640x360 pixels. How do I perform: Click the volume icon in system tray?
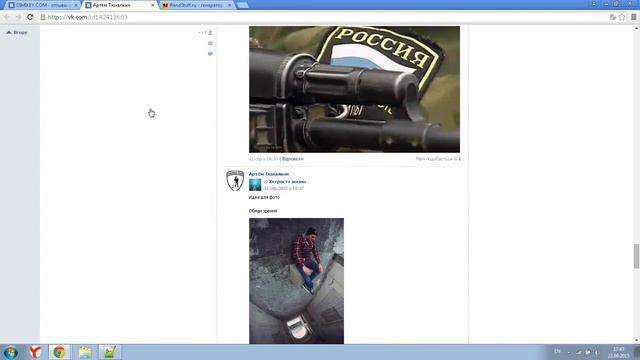pos(596,352)
